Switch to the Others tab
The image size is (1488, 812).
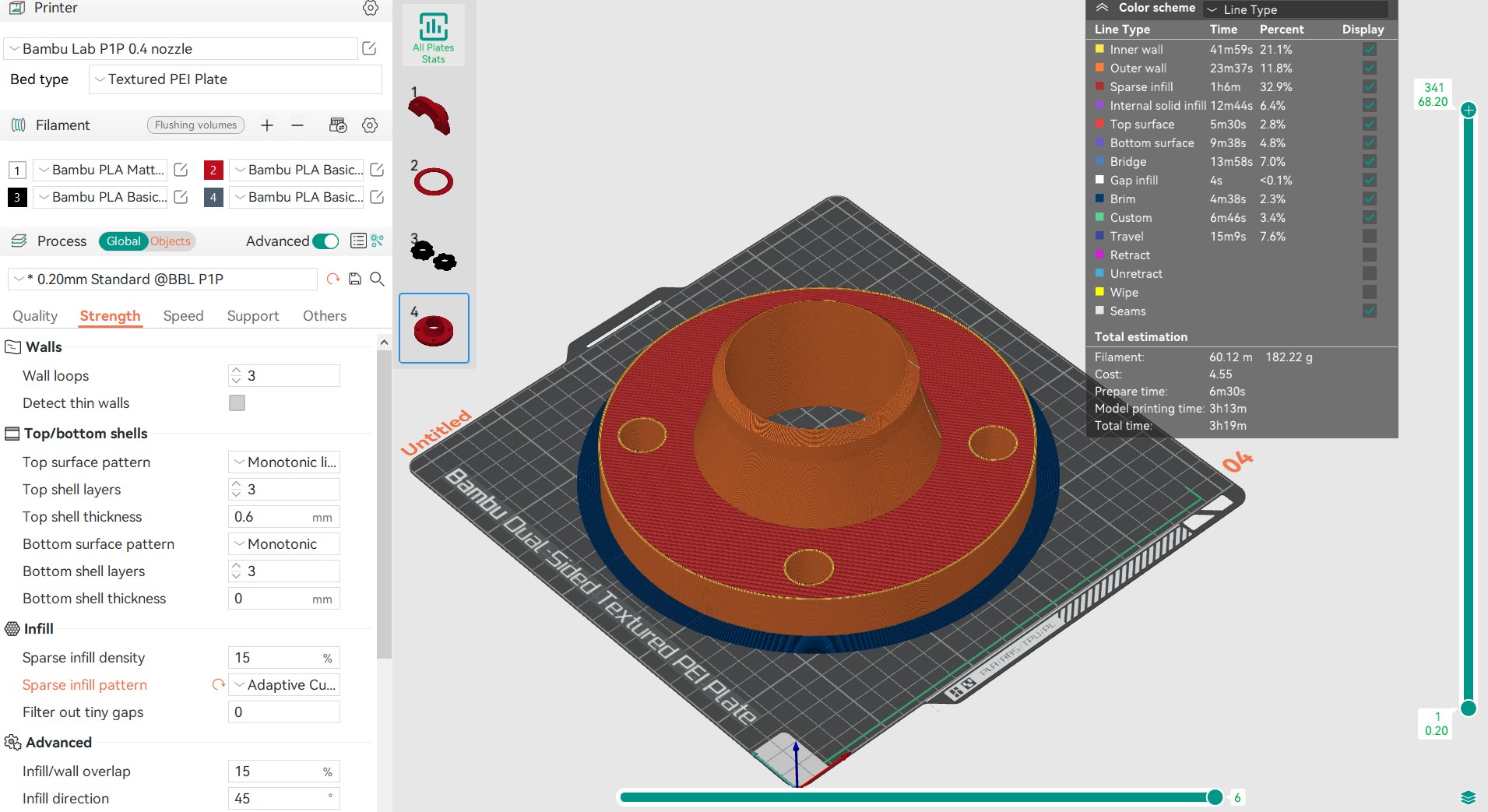point(325,316)
